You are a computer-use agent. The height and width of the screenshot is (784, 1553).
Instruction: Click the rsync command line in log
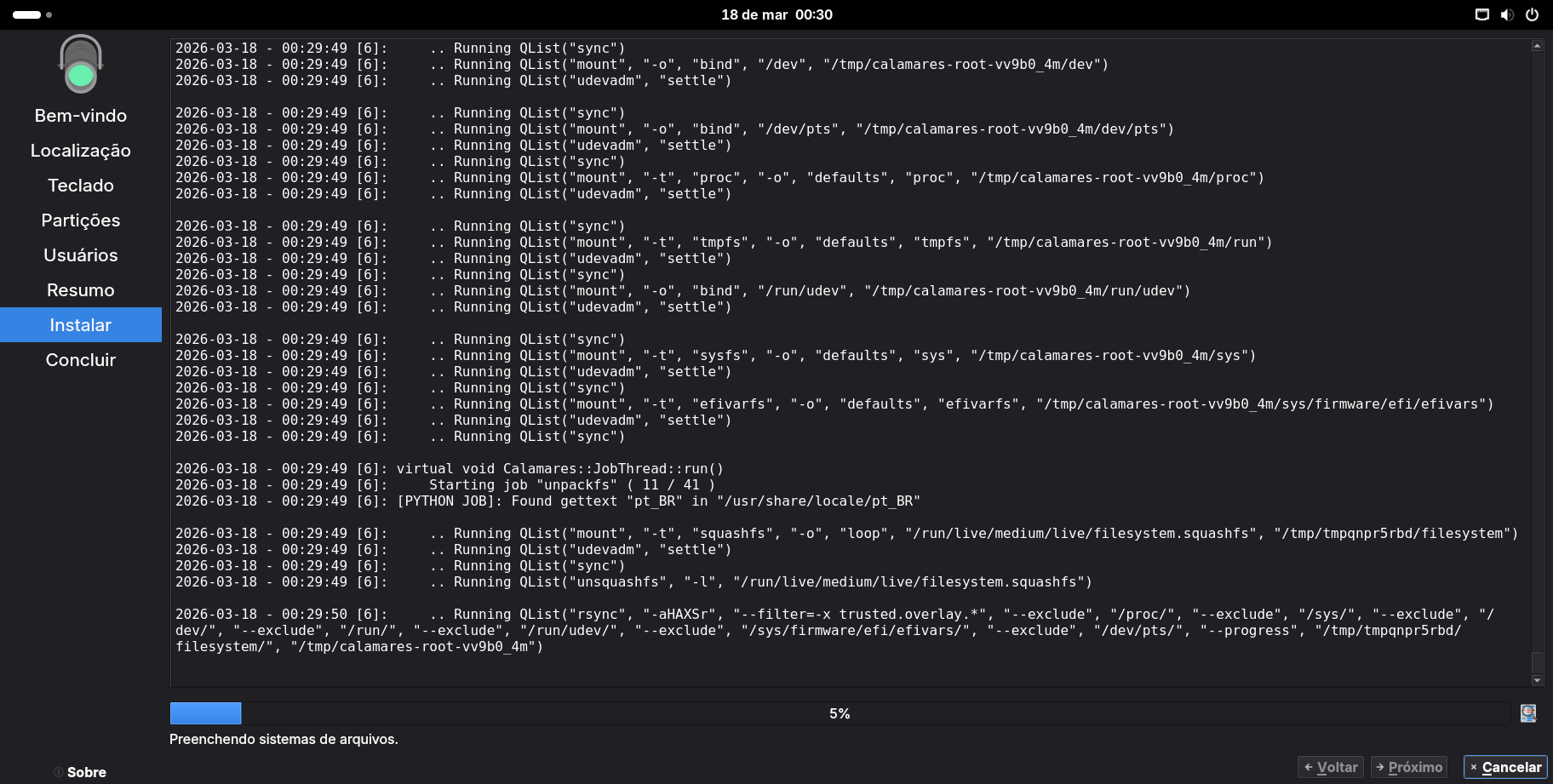(834, 630)
